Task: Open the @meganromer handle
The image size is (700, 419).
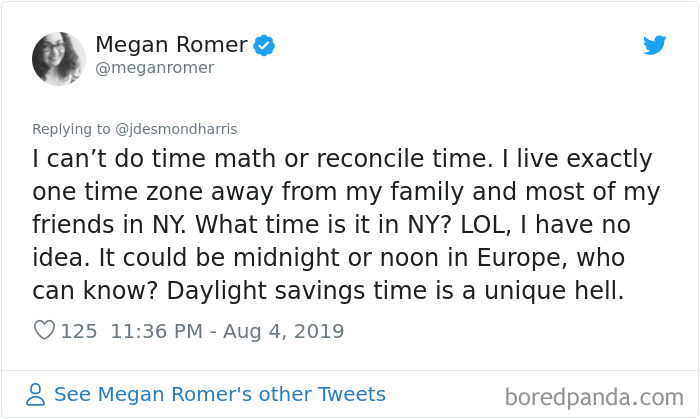Action: [154, 68]
